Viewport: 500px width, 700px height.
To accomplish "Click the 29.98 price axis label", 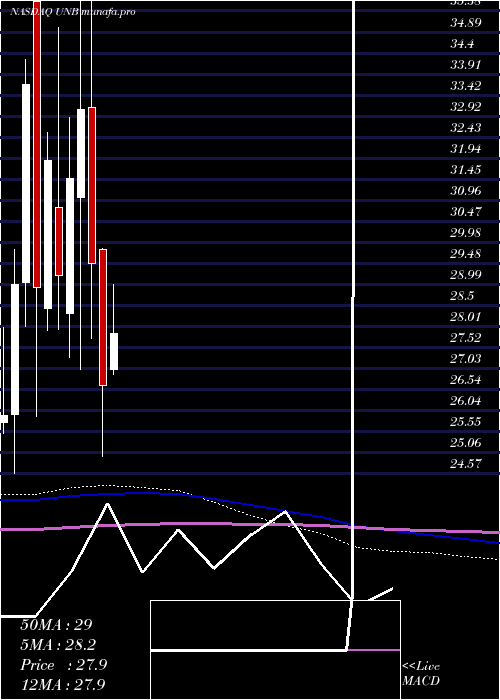I will click(x=466, y=233).
